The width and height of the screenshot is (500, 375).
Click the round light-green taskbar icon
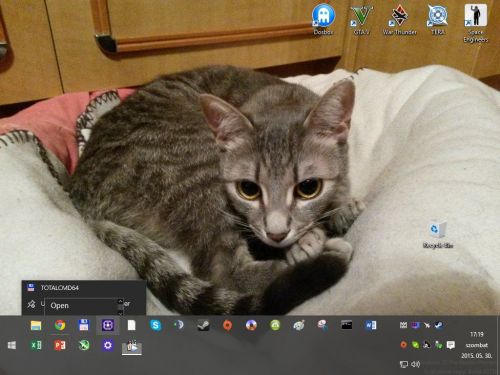[x=275, y=325]
